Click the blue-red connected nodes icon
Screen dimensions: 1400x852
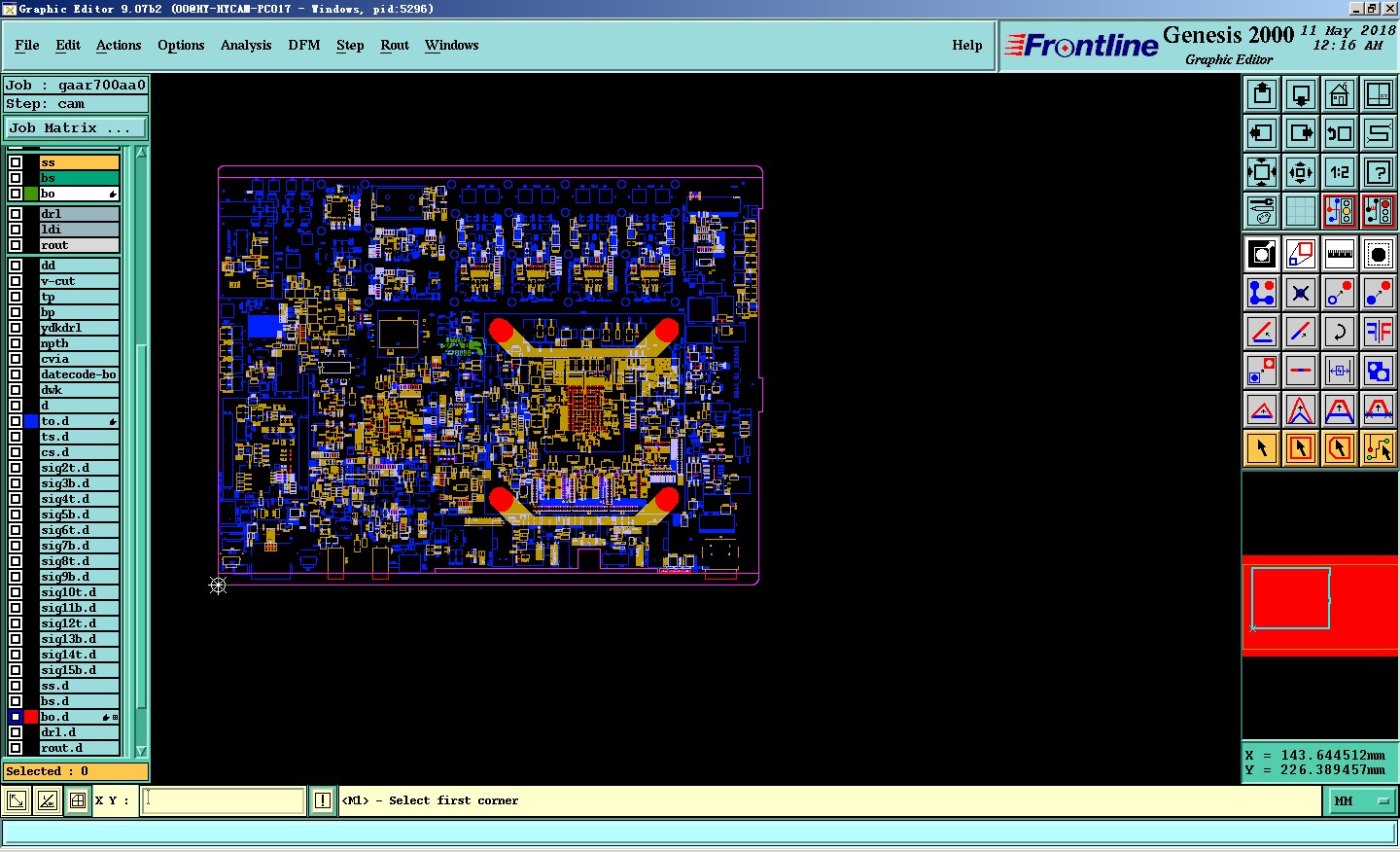[1262, 293]
